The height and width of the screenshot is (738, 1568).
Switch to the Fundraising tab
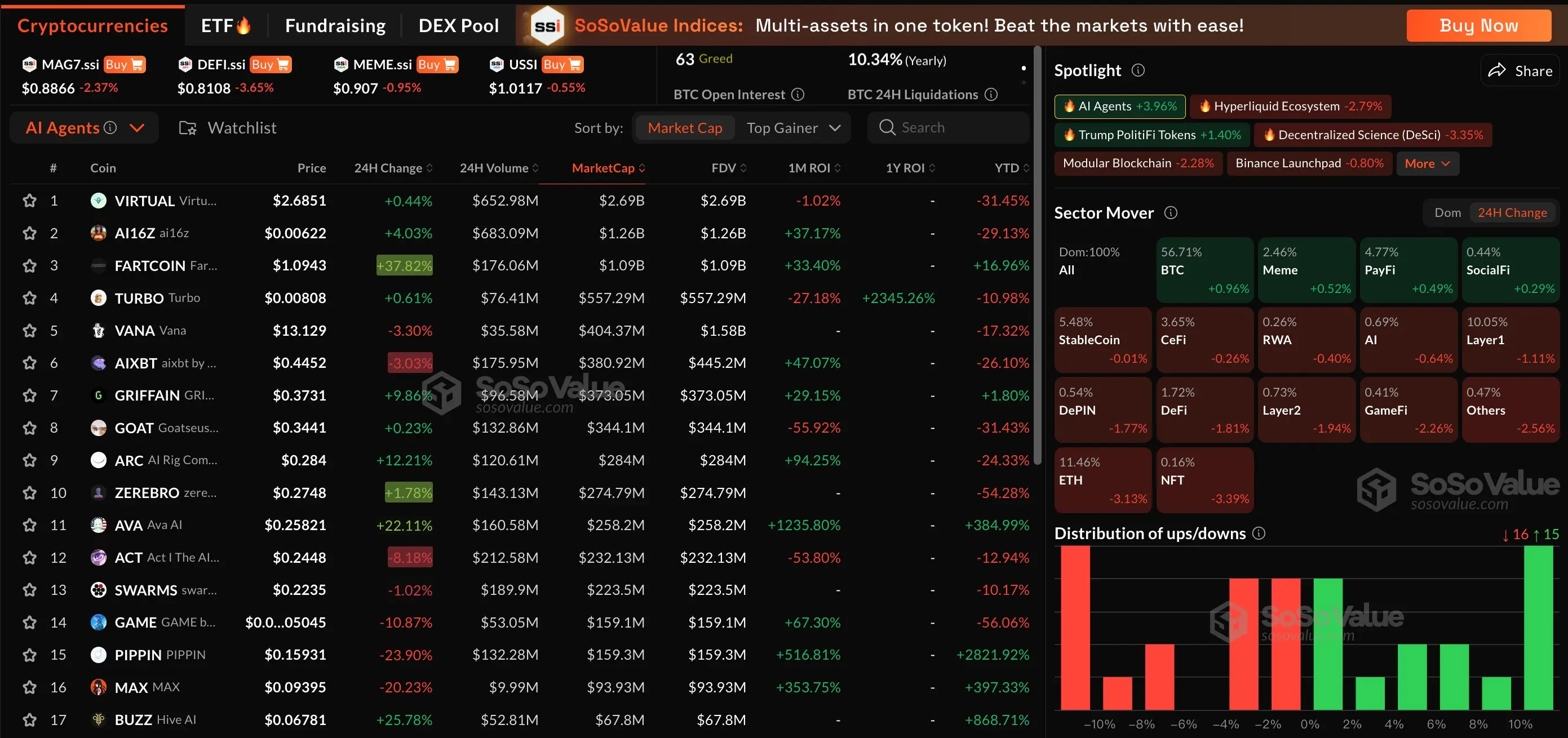point(335,25)
